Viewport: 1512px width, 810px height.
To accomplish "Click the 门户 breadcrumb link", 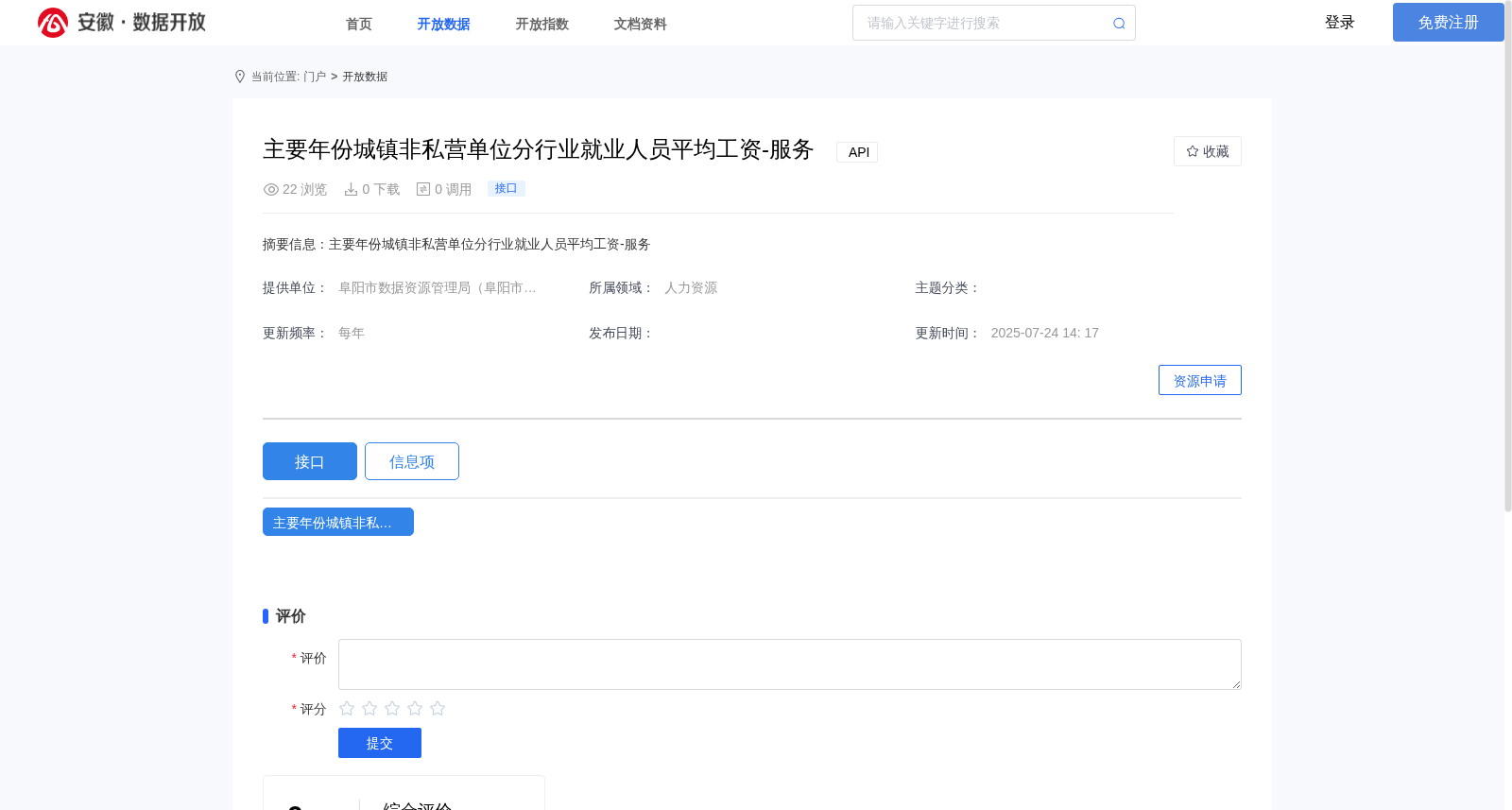I will (315, 77).
